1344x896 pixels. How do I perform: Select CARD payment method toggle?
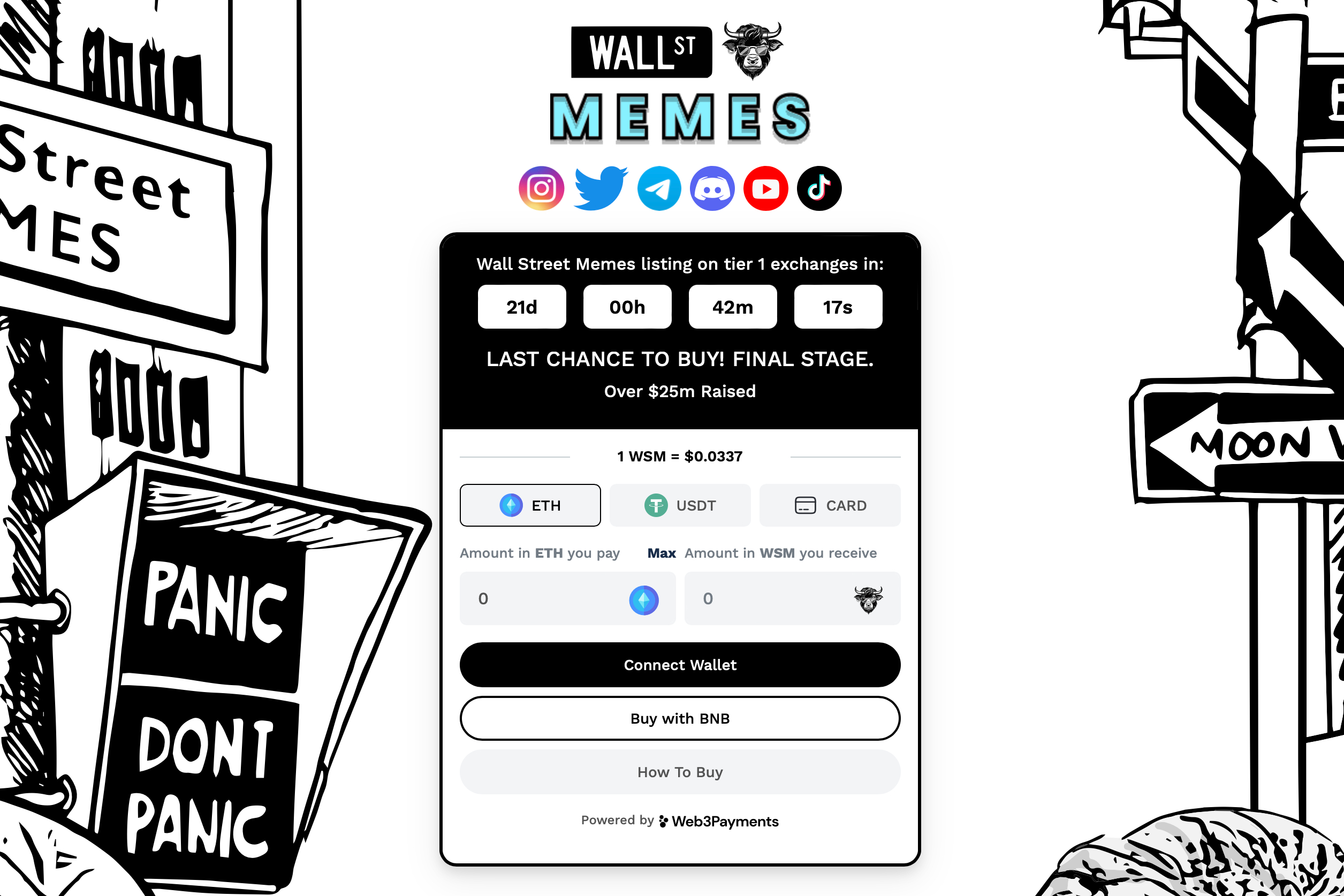coord(830,505)
